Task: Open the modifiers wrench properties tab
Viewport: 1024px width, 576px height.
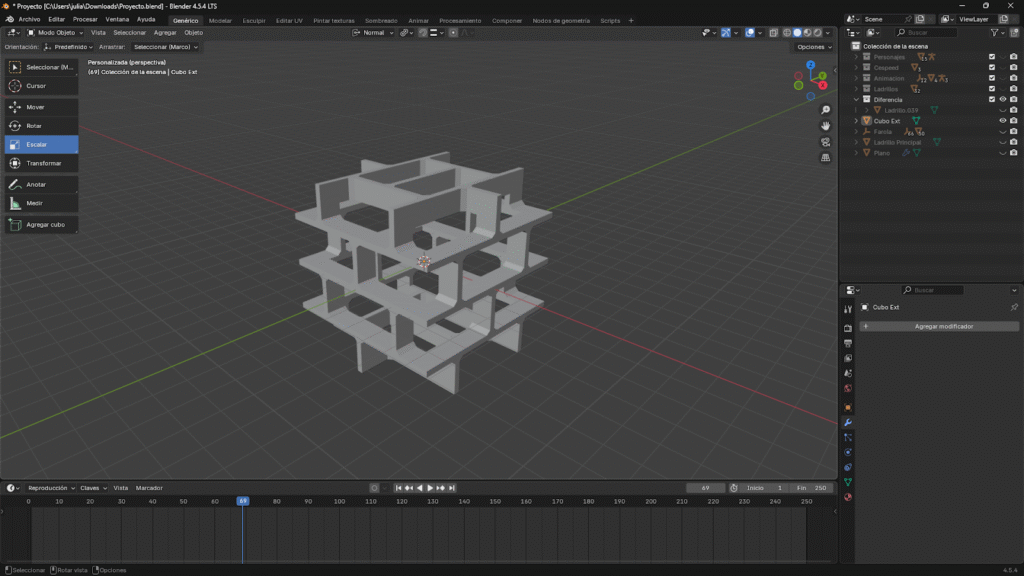Action: pyautogui.click(x=848, y=423)
